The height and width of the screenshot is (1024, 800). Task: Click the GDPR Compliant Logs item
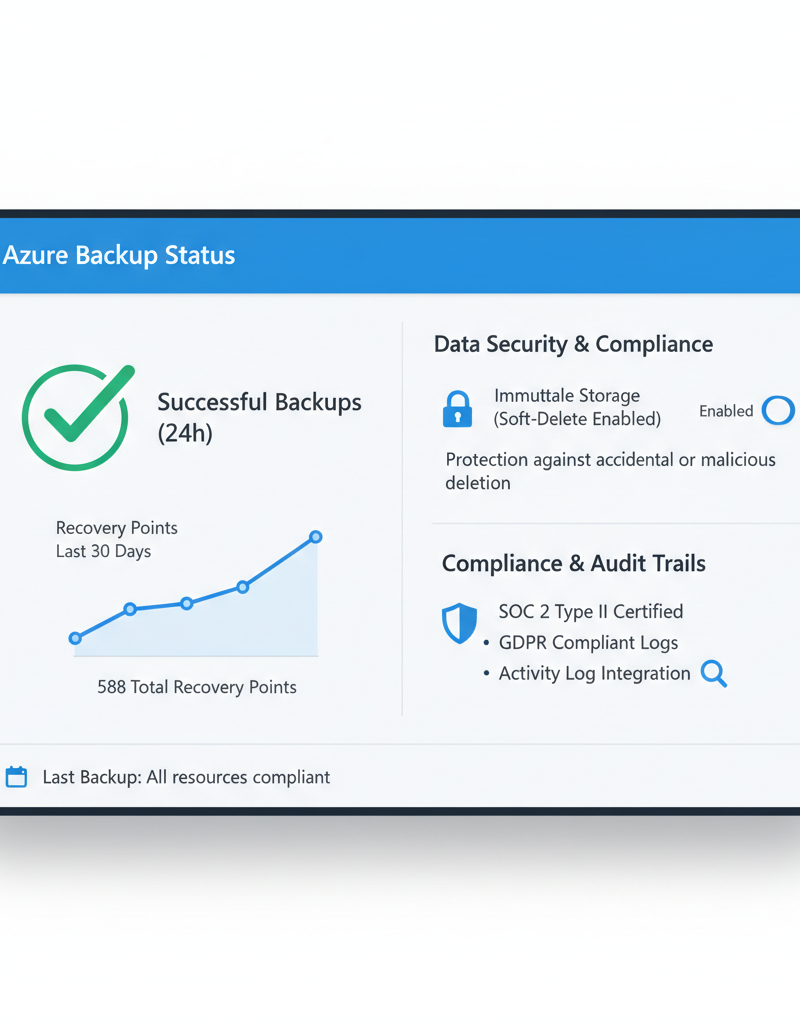tap(588, 643)
